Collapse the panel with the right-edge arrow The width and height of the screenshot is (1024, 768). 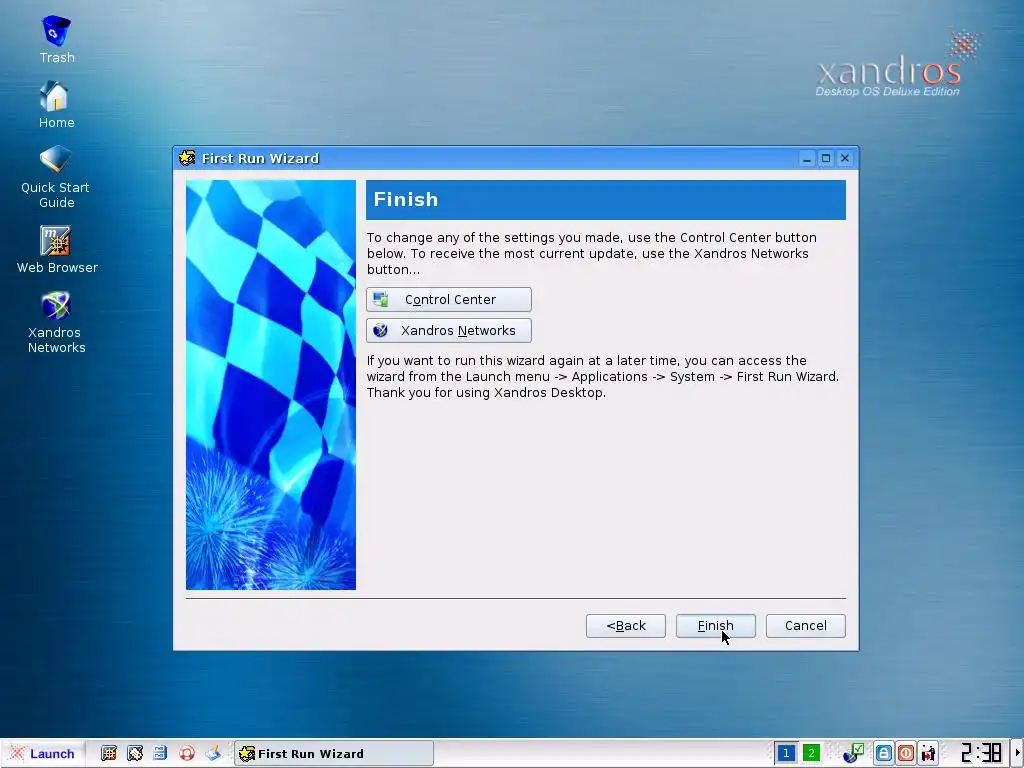coord(1017,754)
